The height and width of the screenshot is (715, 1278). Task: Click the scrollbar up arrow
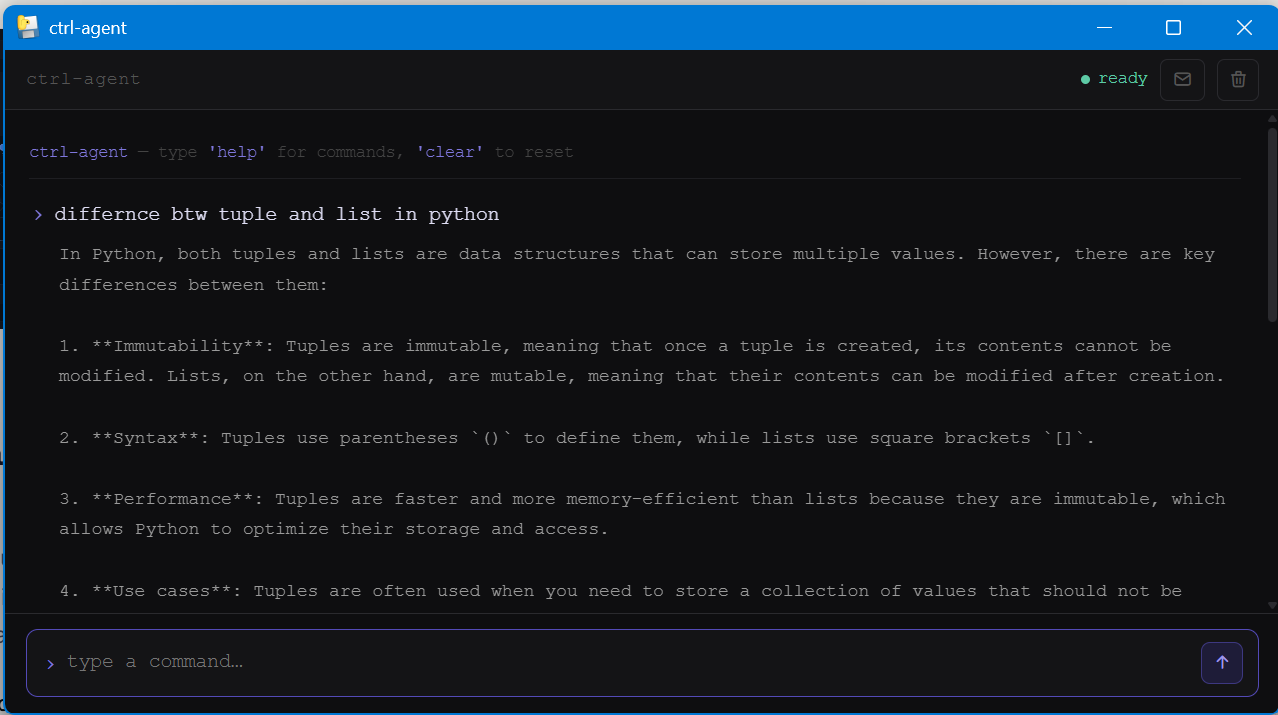pos(1271,119)
